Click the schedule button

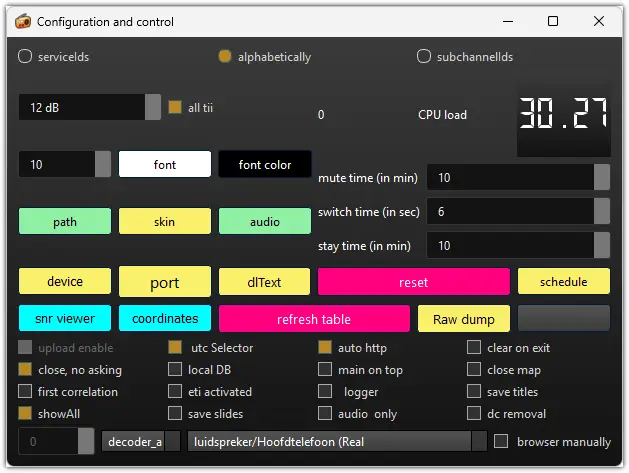coord(563,282)
